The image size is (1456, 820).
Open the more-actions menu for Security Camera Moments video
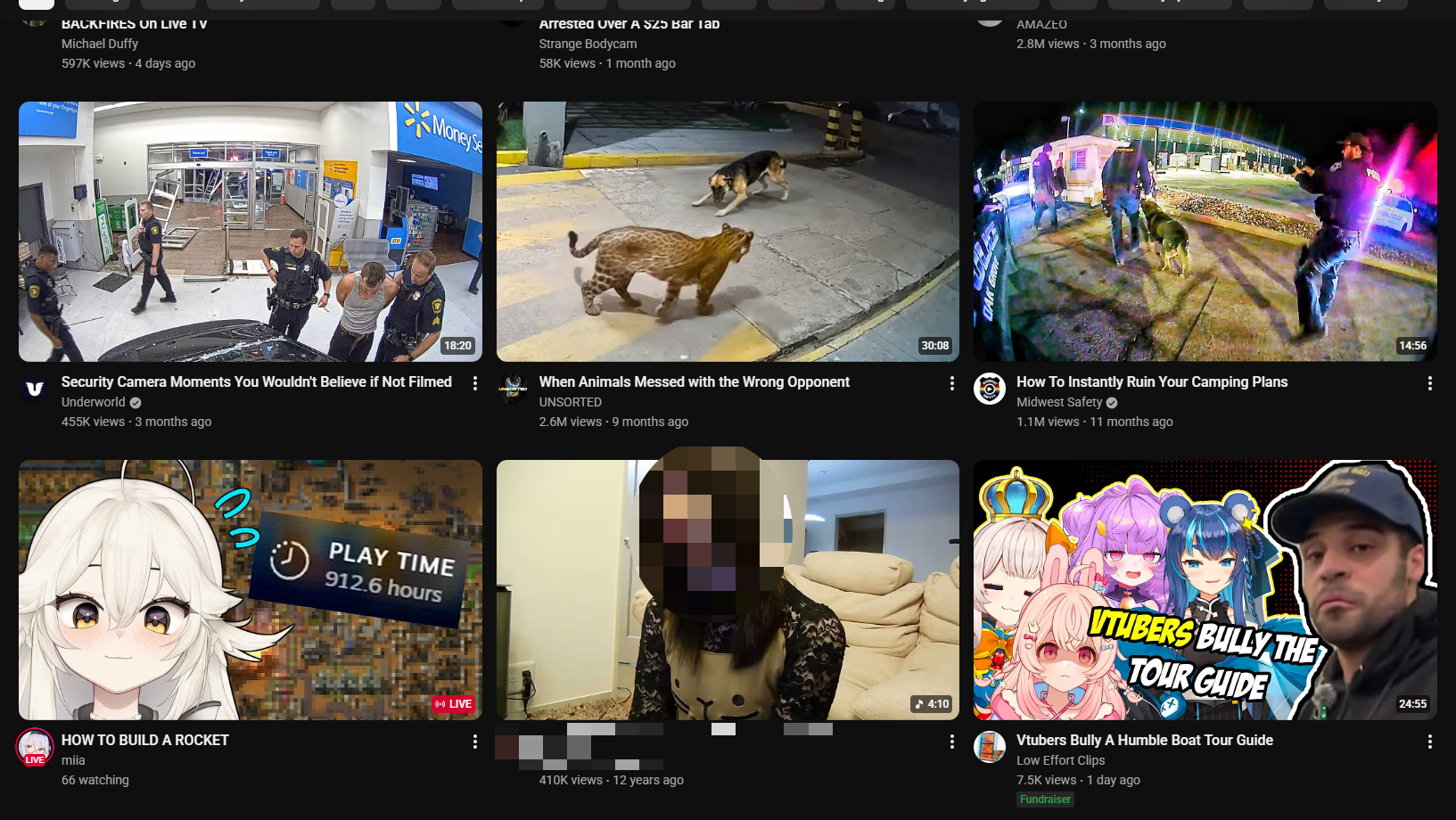click(475, 383)
